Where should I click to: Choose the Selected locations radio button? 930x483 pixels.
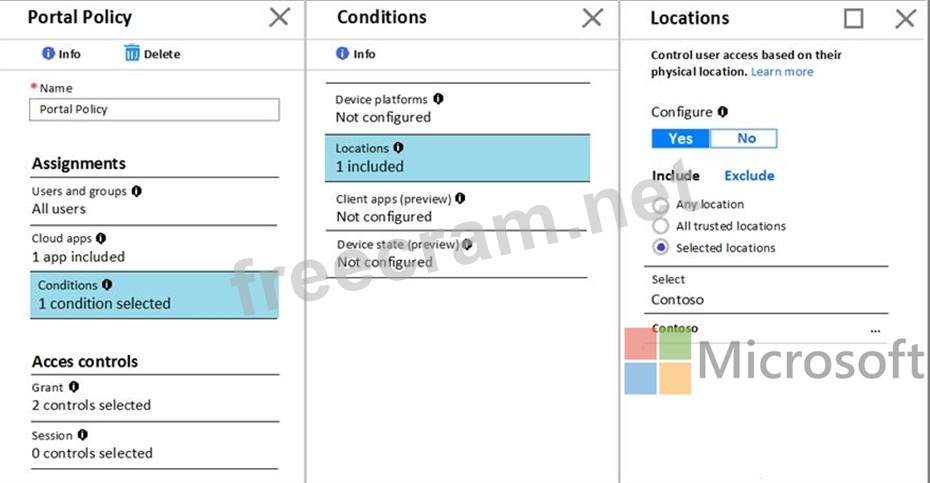pos(660,247)
